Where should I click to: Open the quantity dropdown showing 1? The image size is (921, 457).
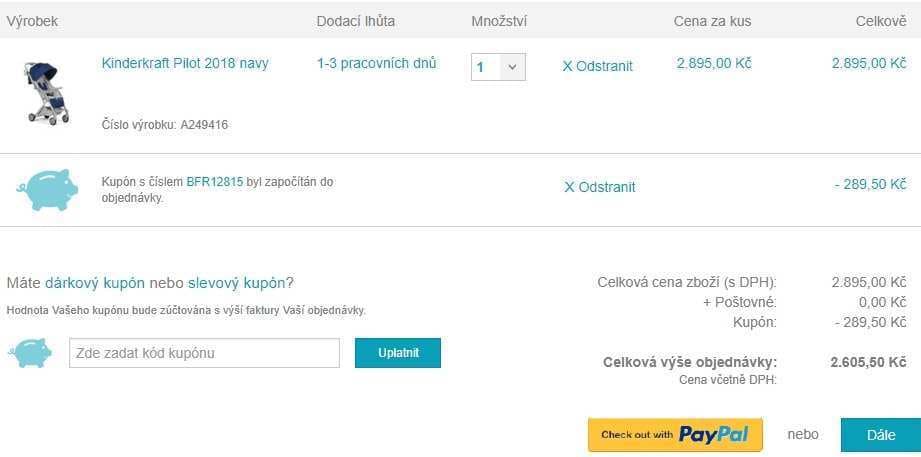pos(498,67)
